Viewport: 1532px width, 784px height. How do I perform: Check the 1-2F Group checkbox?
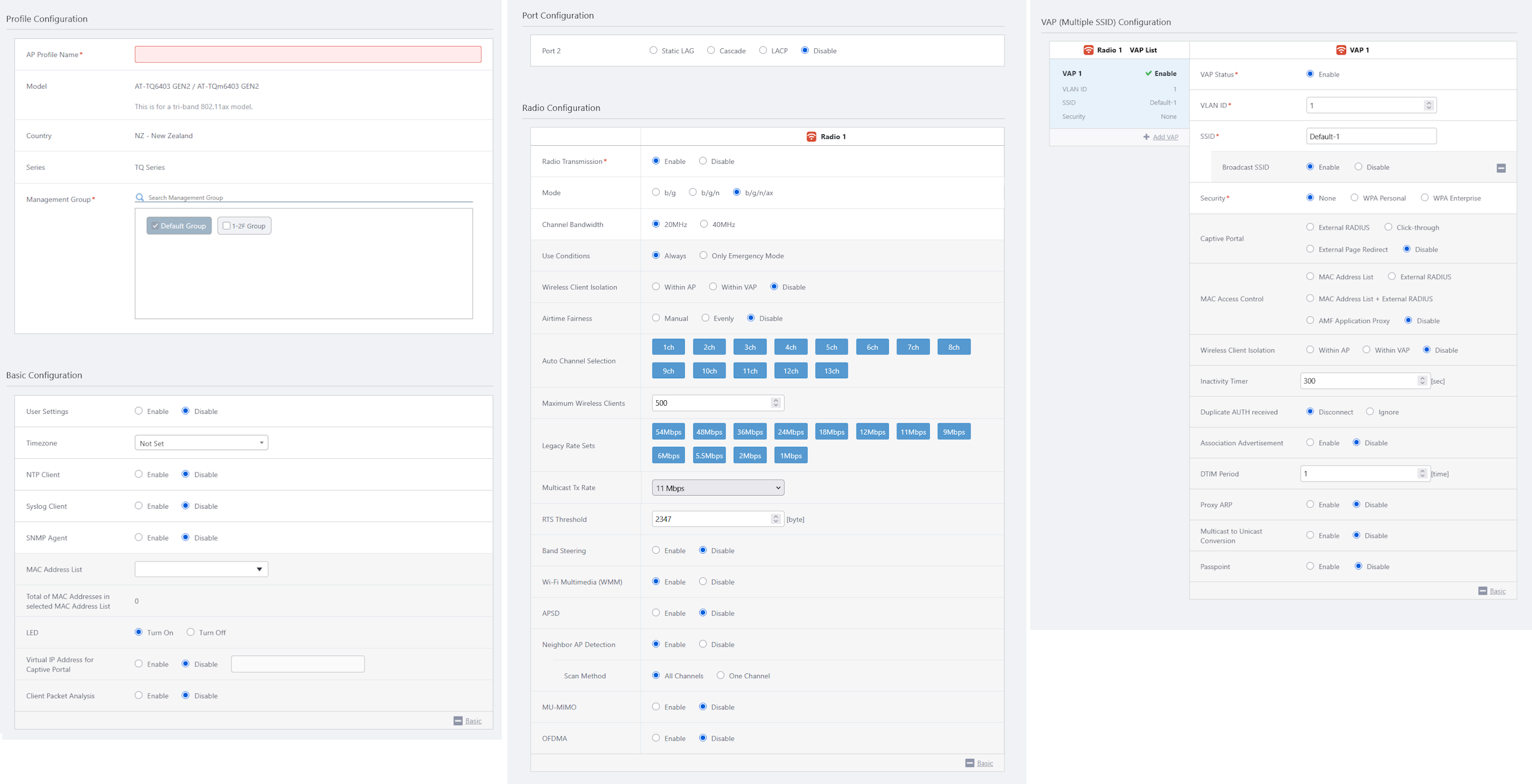(226, 226)
